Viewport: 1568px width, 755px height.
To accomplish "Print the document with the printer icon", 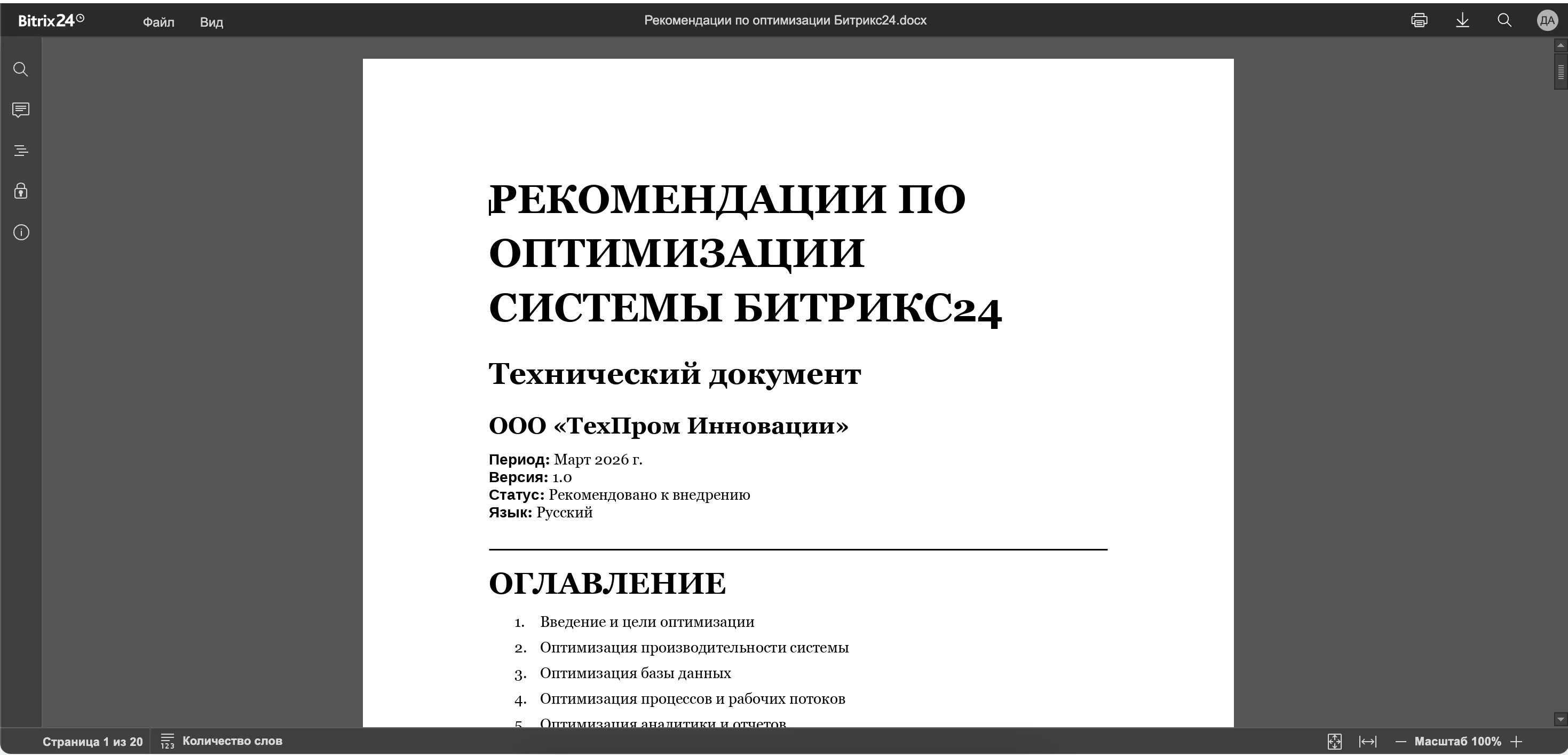I will tap(1420, 20).
